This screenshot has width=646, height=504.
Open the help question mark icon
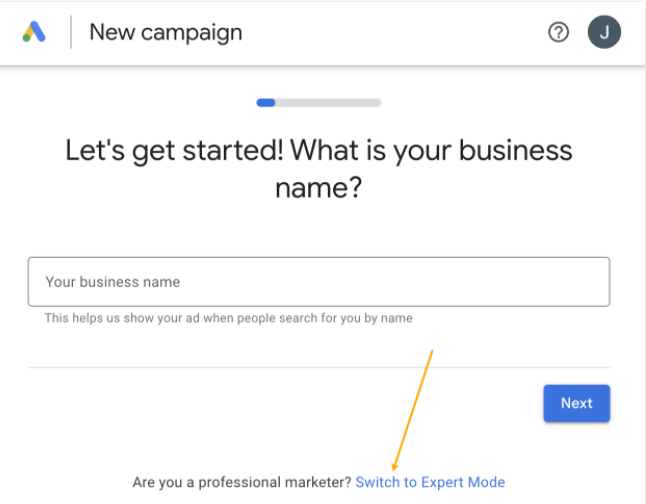[x=558, y=32]
